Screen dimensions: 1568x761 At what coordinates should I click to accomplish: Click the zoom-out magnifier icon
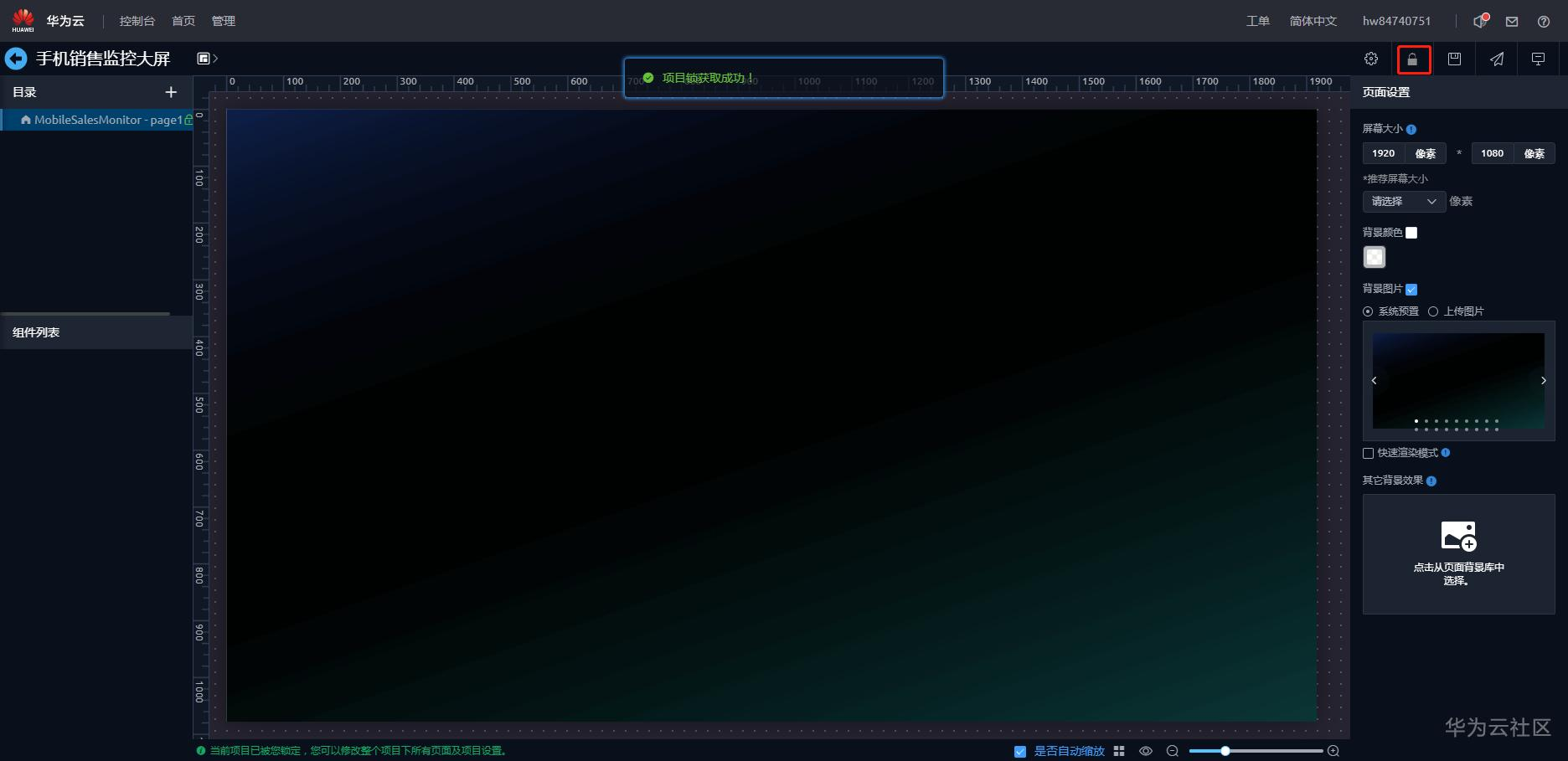tap(1173, 751)
